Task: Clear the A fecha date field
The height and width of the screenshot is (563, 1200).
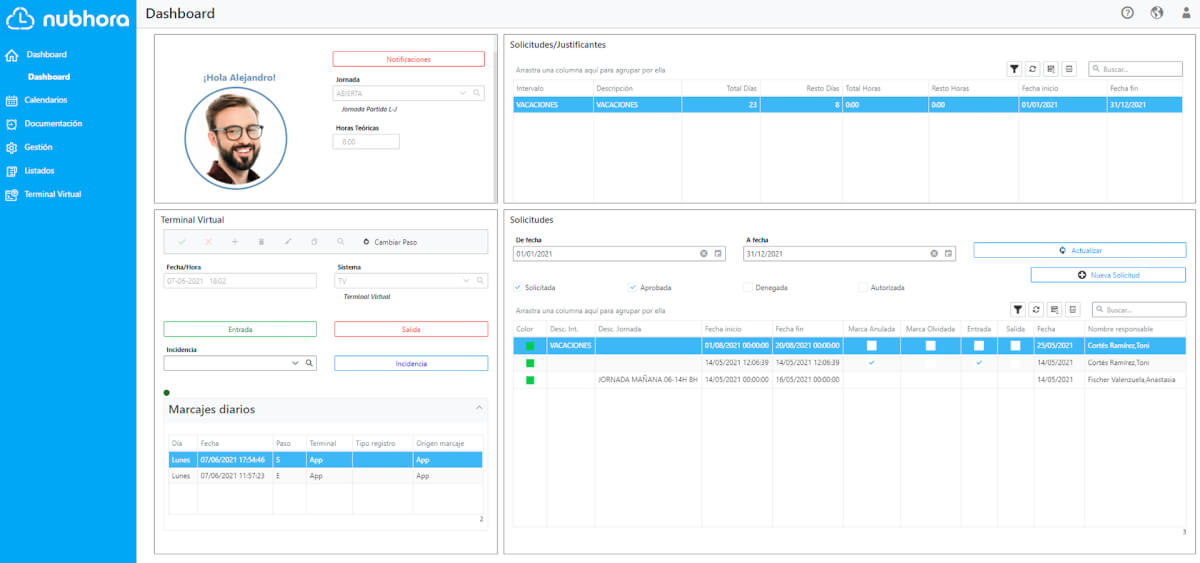Action: [935, 254]
